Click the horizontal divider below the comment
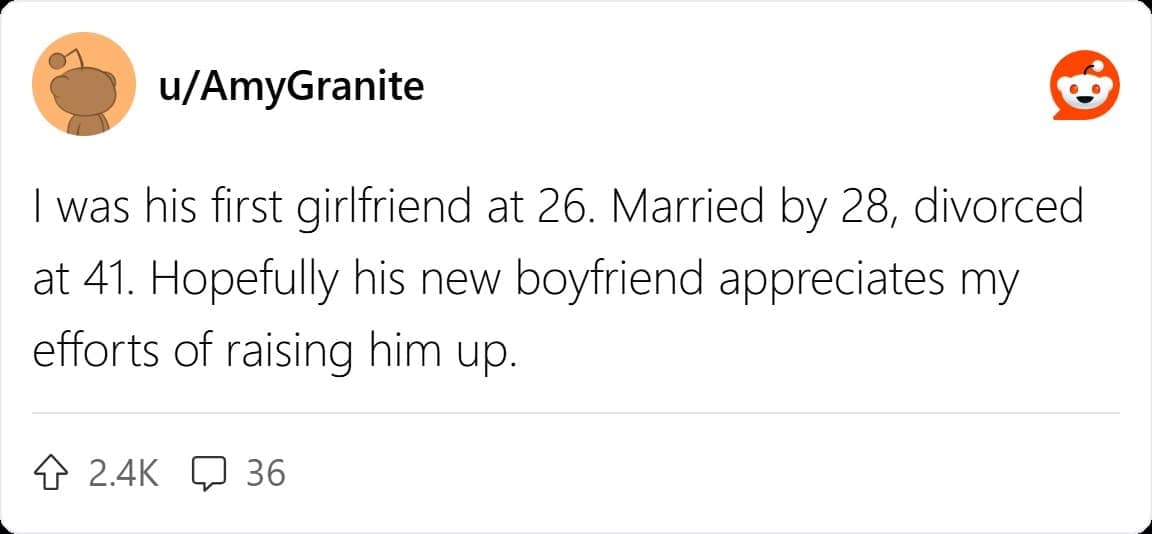Viewport: 1152px width, 534px height. click(x=576, y=412)
